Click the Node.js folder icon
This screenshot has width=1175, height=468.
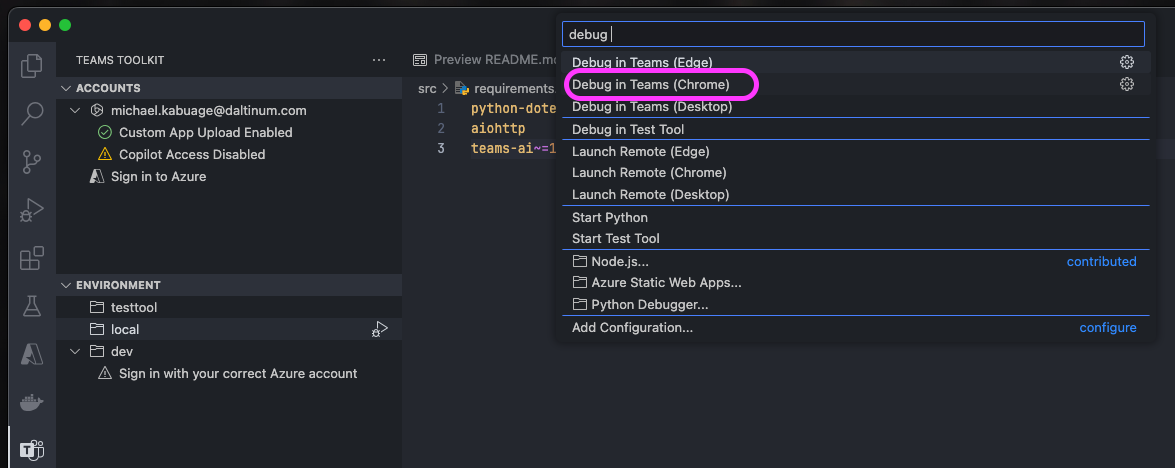coord(579,261)
